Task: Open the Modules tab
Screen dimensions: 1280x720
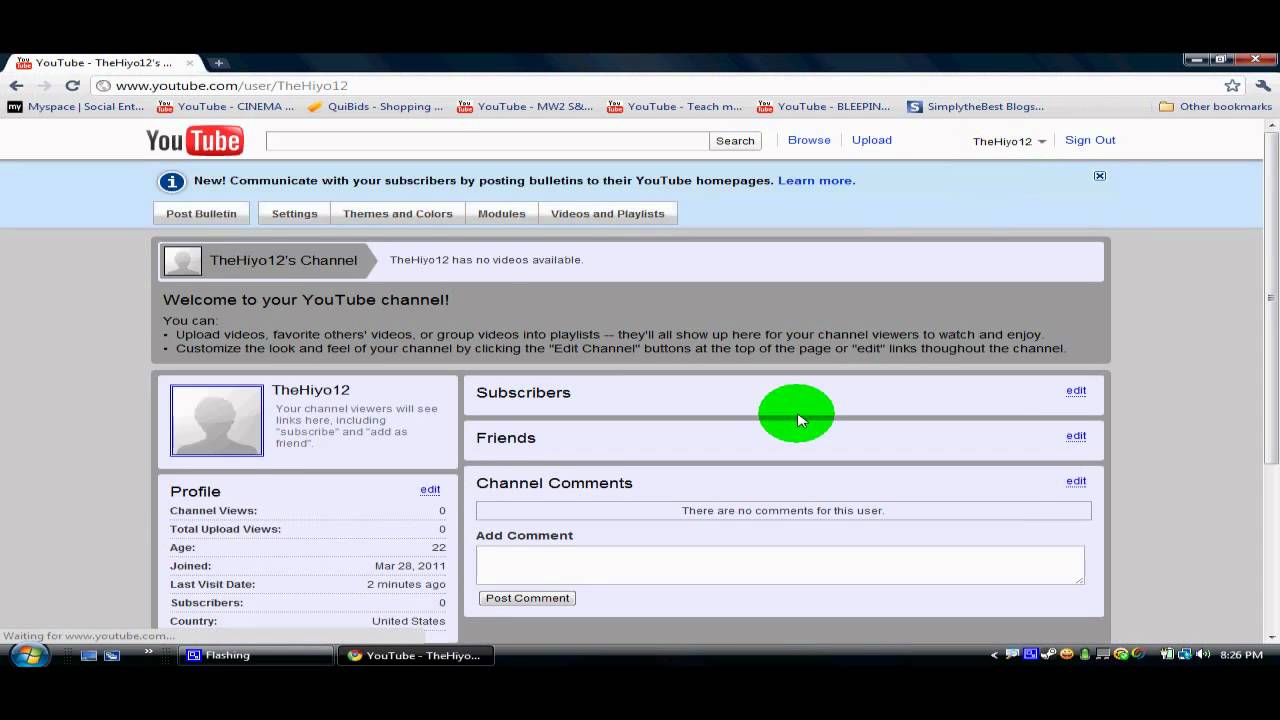Action: tap(502, 213)
